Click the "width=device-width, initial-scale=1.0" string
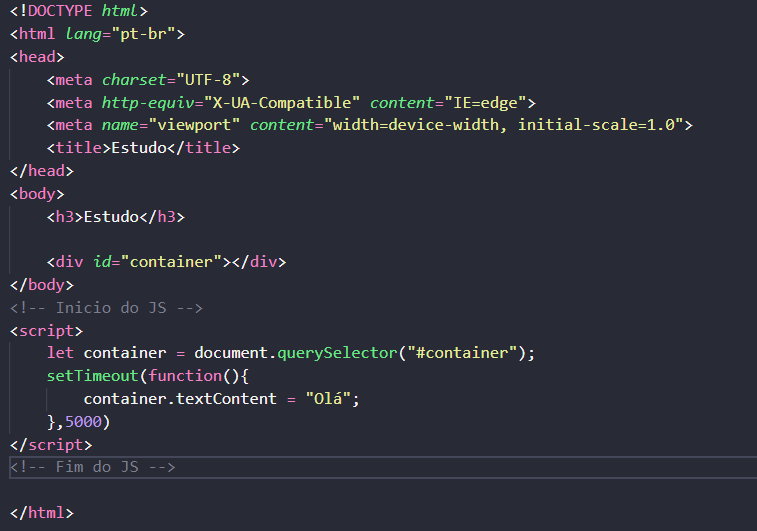This screenshot has height=531, width=757. 504,125
